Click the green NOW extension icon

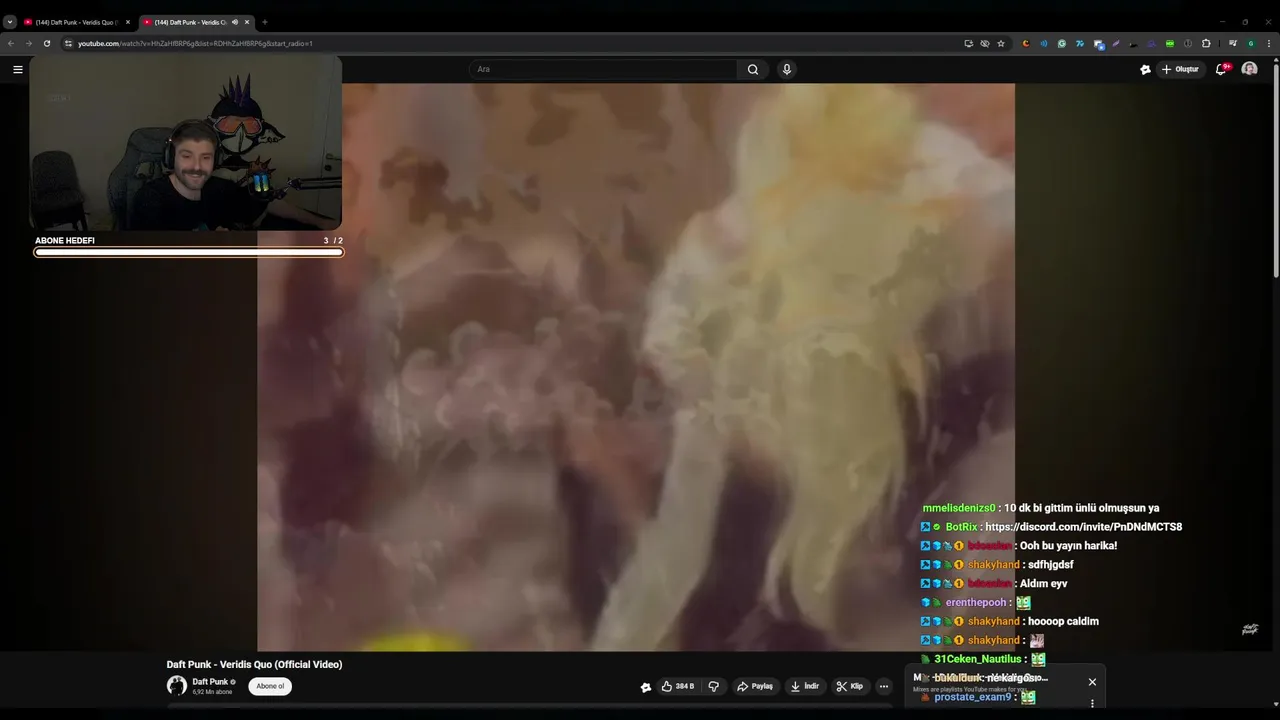[1170, 43]
